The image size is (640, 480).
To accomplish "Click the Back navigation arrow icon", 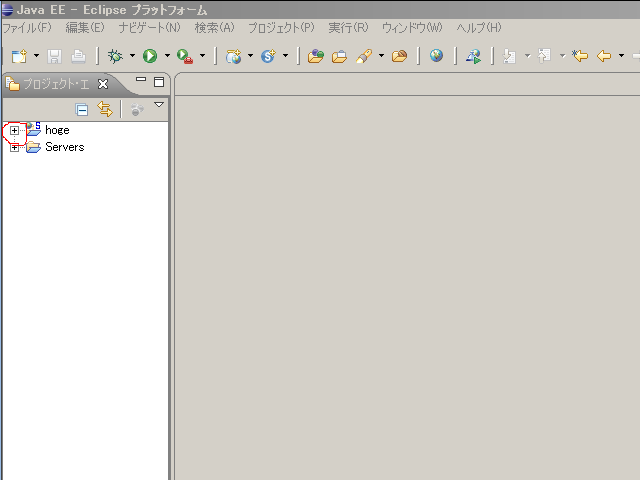I will 604,56.
